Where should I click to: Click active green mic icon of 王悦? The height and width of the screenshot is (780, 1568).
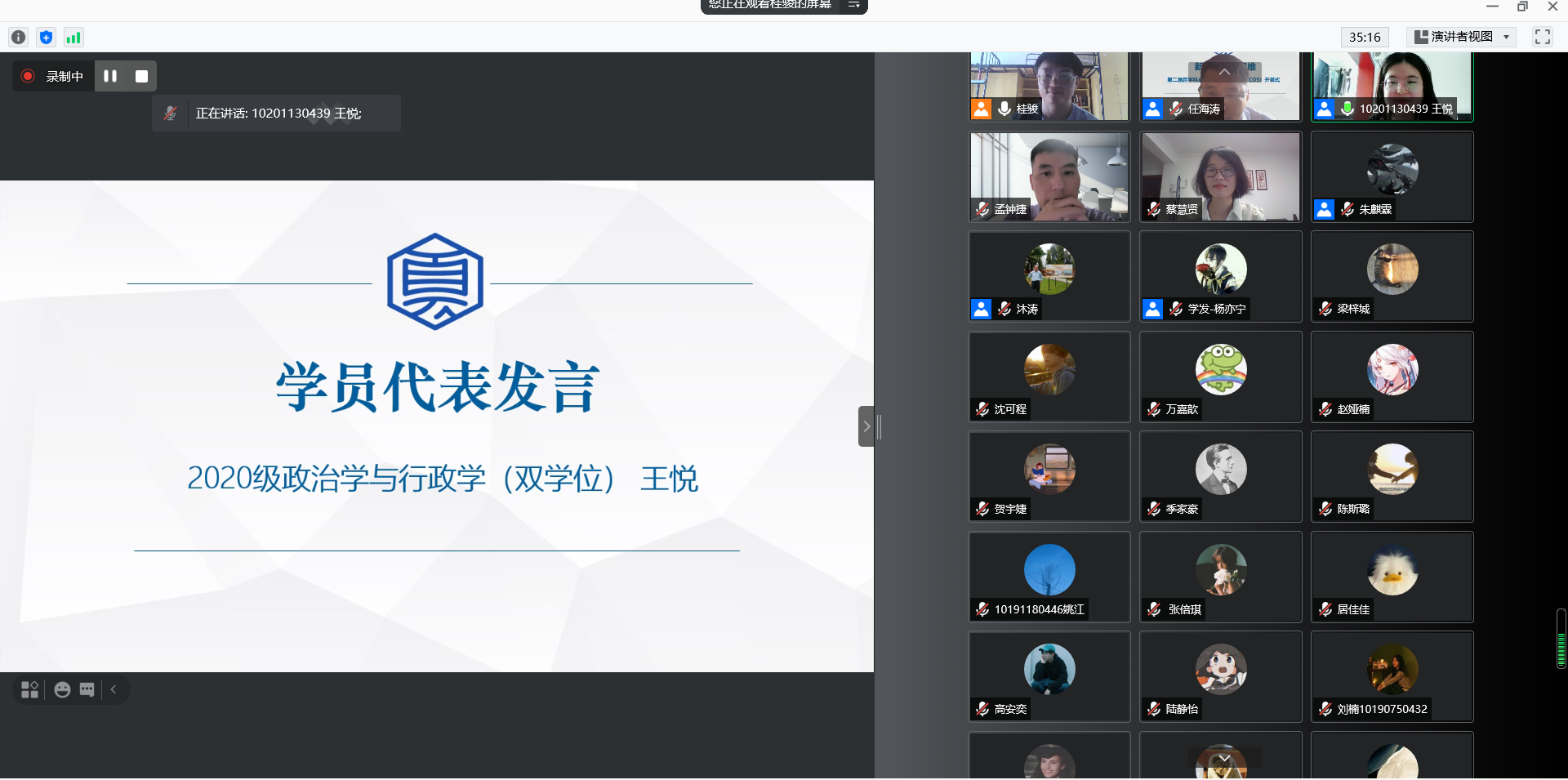tap(1347, 109)
